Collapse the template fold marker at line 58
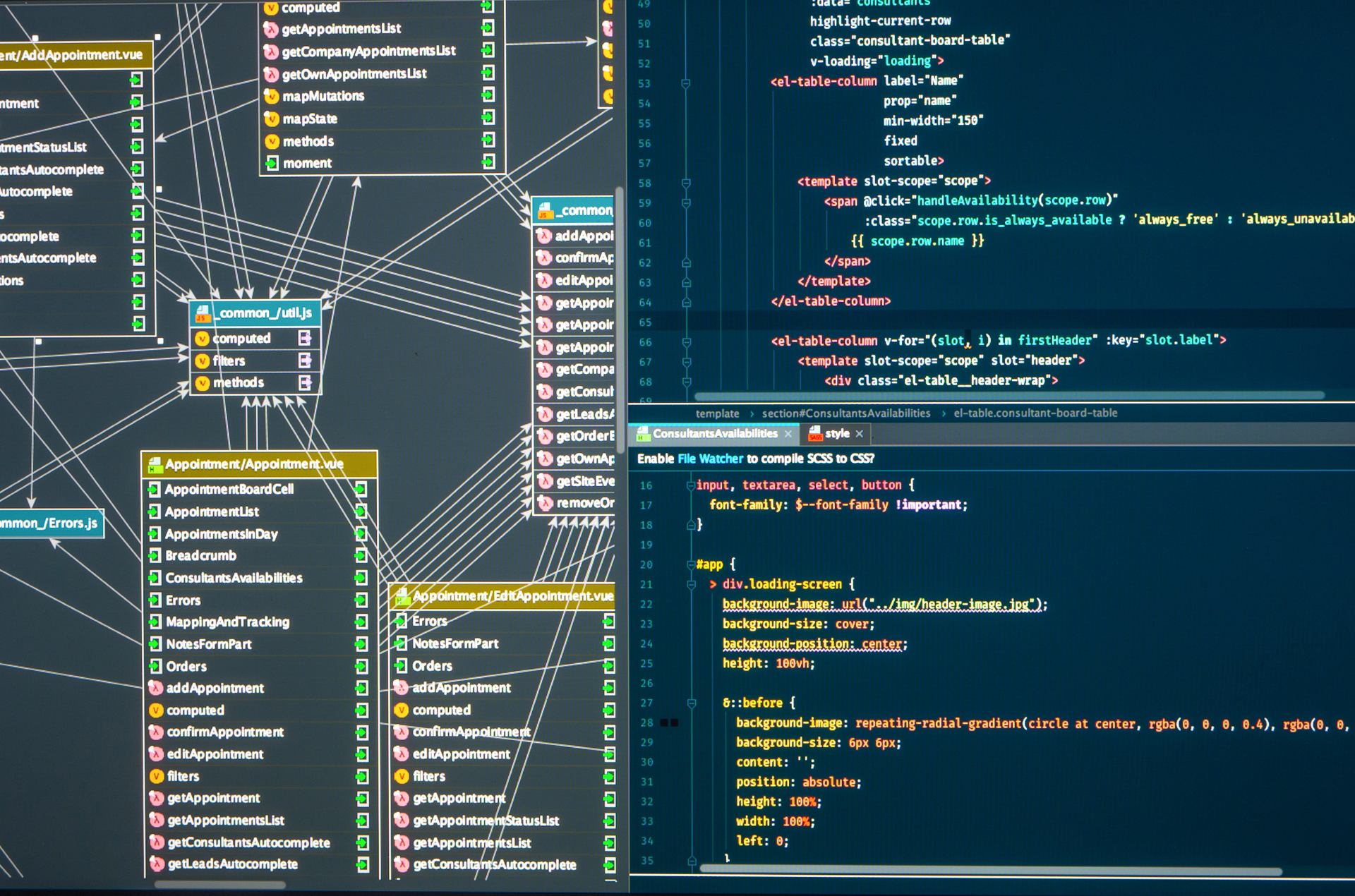Viewport: 1355px width, 896px height. click(x=685, y=183)
